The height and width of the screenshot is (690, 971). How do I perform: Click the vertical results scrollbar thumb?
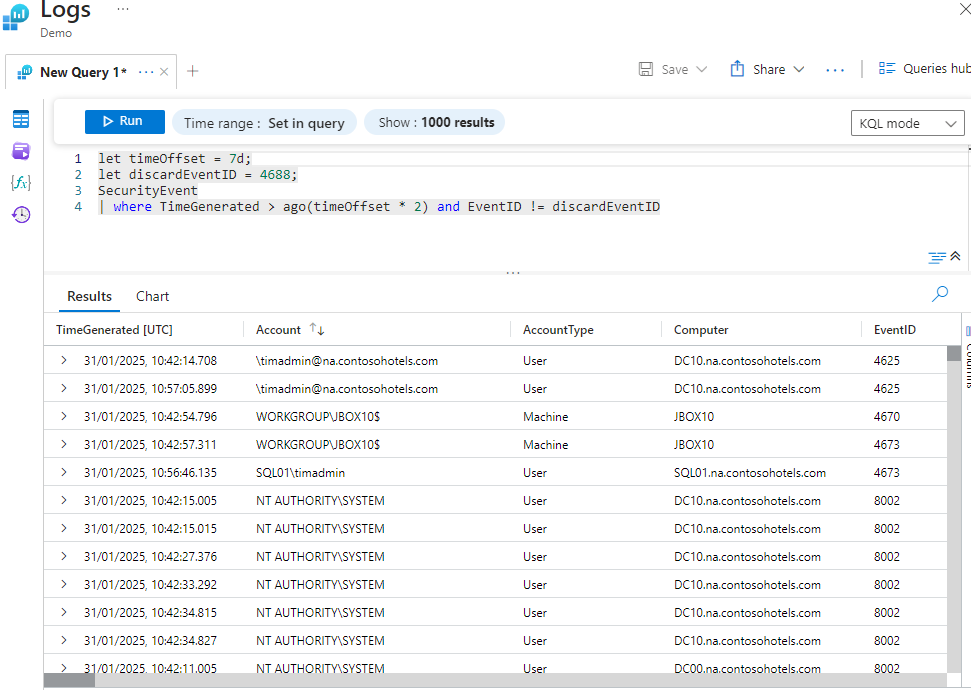(954, 353)
